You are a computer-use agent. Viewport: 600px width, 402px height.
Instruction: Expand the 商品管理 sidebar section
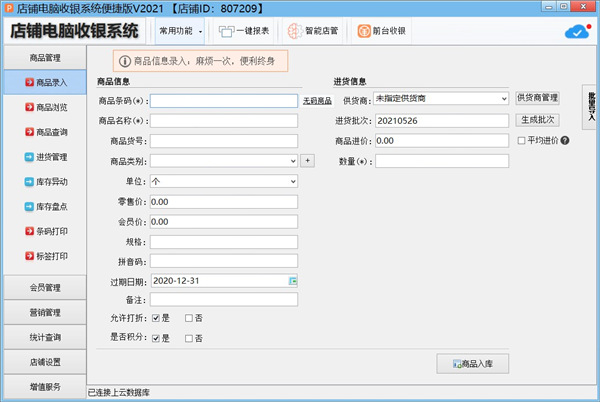[x=45, y=58]
